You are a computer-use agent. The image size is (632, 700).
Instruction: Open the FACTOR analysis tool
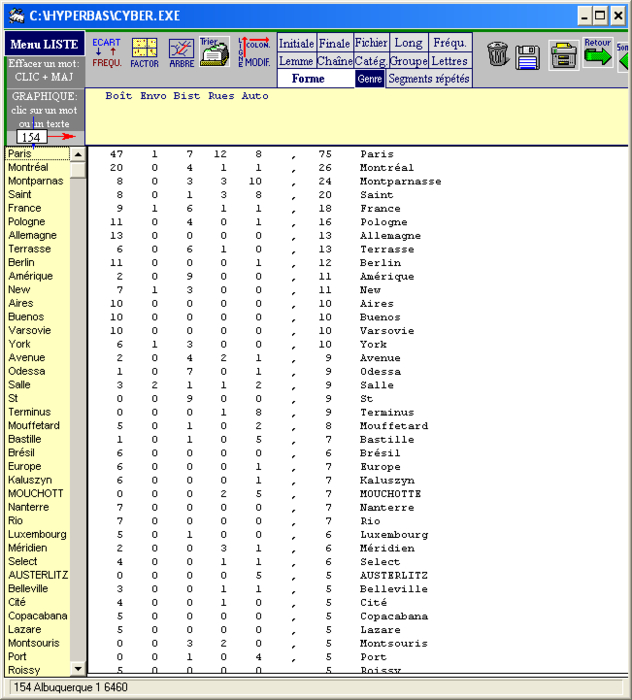[x=144, y=53]
